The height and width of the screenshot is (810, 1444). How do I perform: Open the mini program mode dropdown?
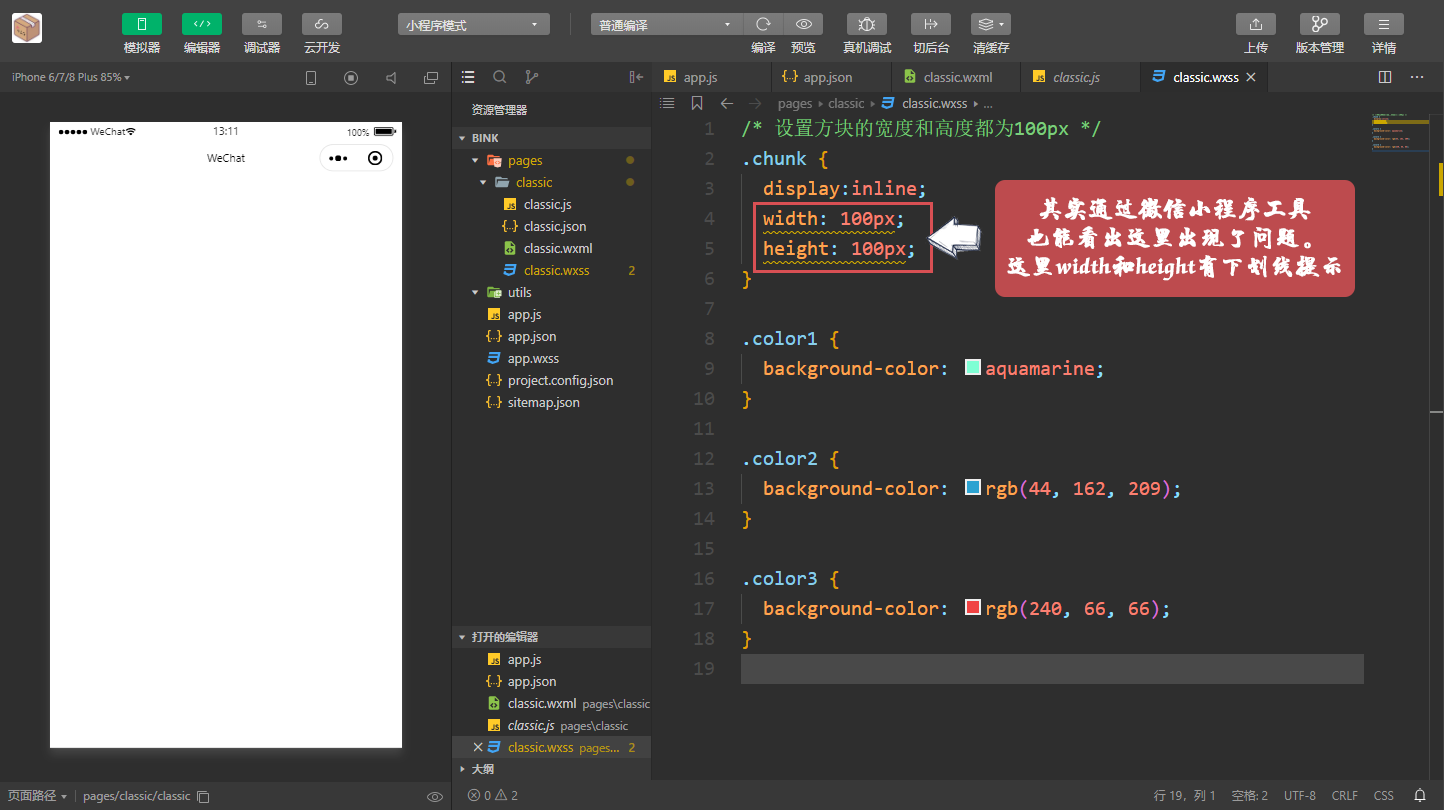pos(473,25)
